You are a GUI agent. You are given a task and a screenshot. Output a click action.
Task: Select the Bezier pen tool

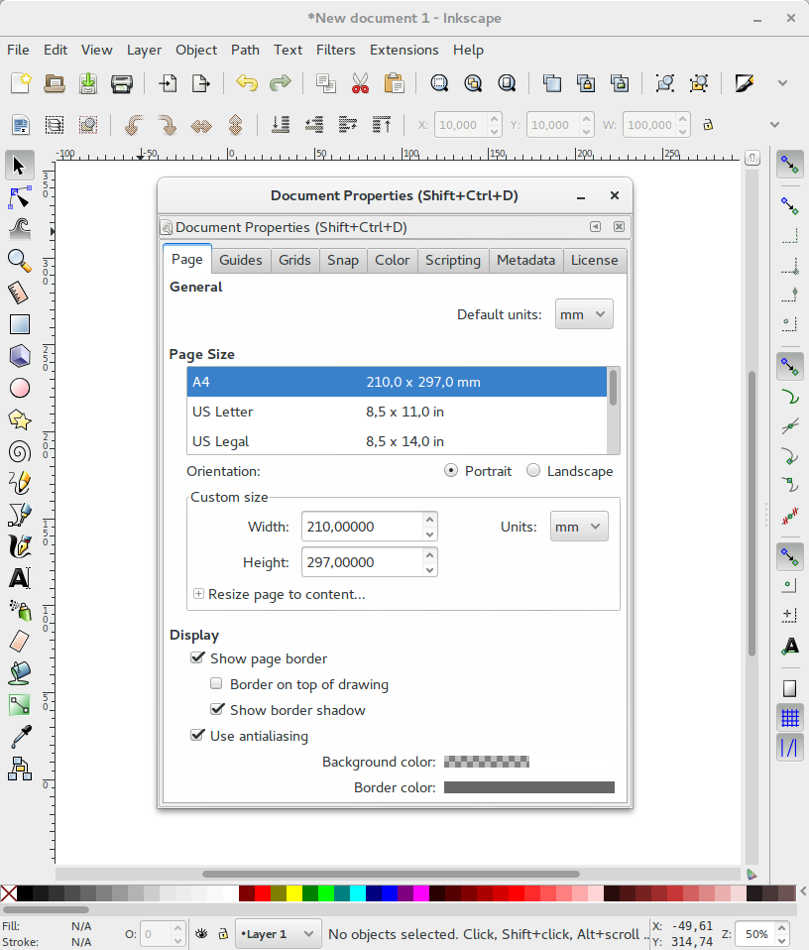click(x=19, y=514)
